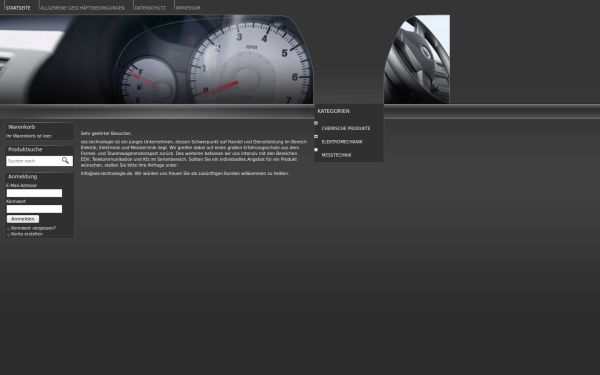Open the Startseite menu item
Viewport: 600px width, 375px height.
pyautogui.click(x=18, y=8)
